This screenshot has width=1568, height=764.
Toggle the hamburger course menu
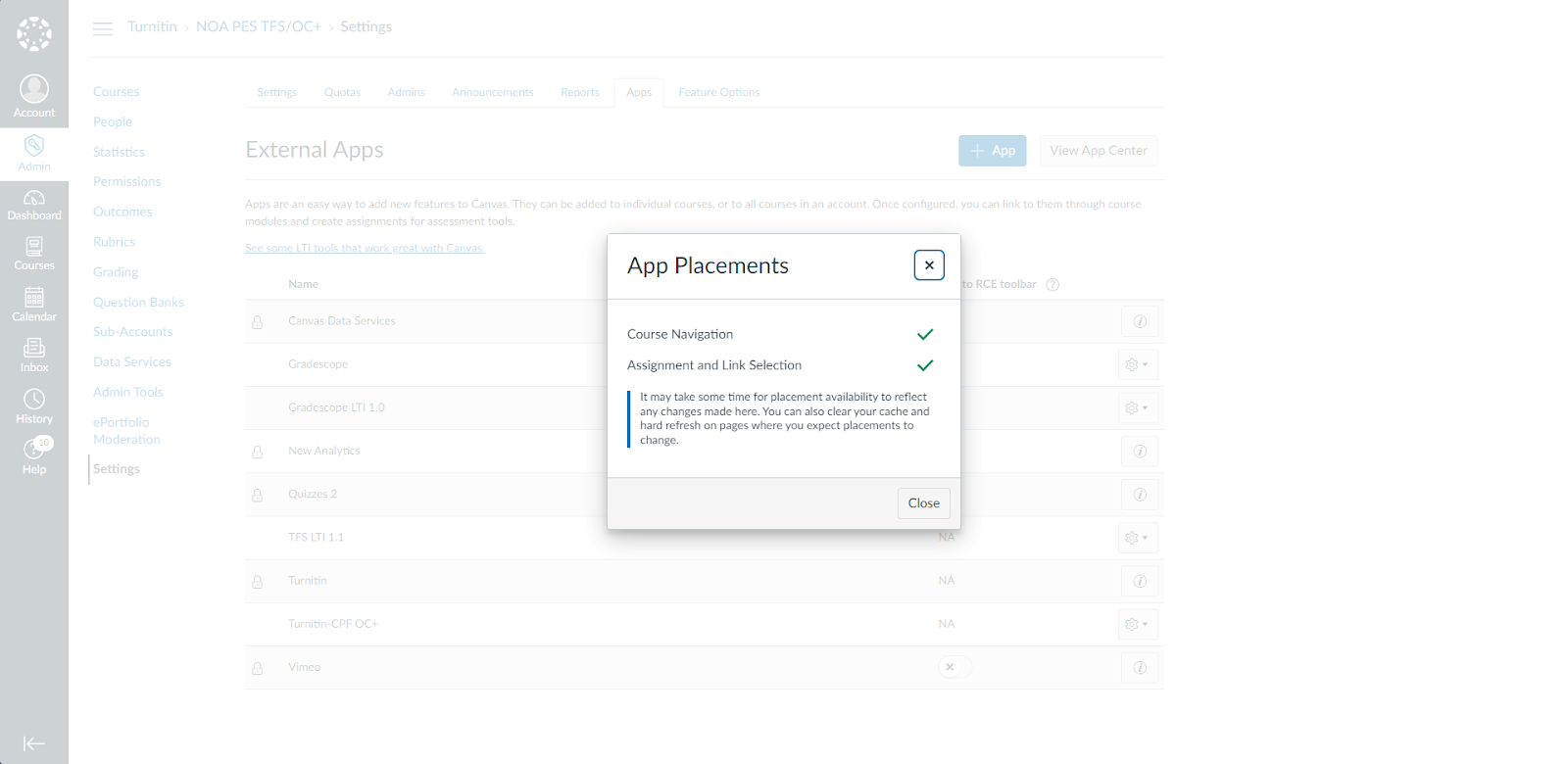pyautogui.click(x=103, y=28)
